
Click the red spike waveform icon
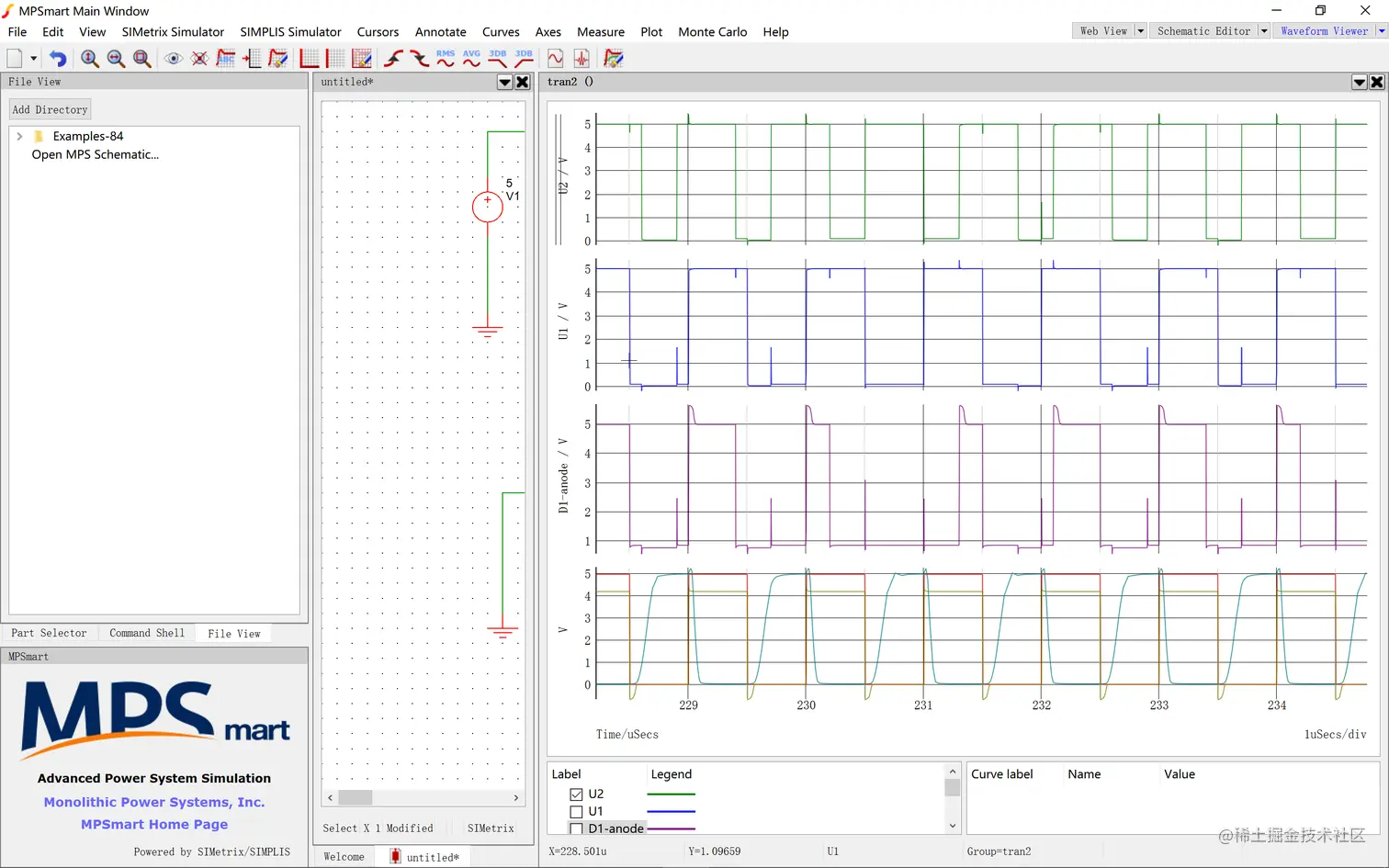click(x=582, y=59)
